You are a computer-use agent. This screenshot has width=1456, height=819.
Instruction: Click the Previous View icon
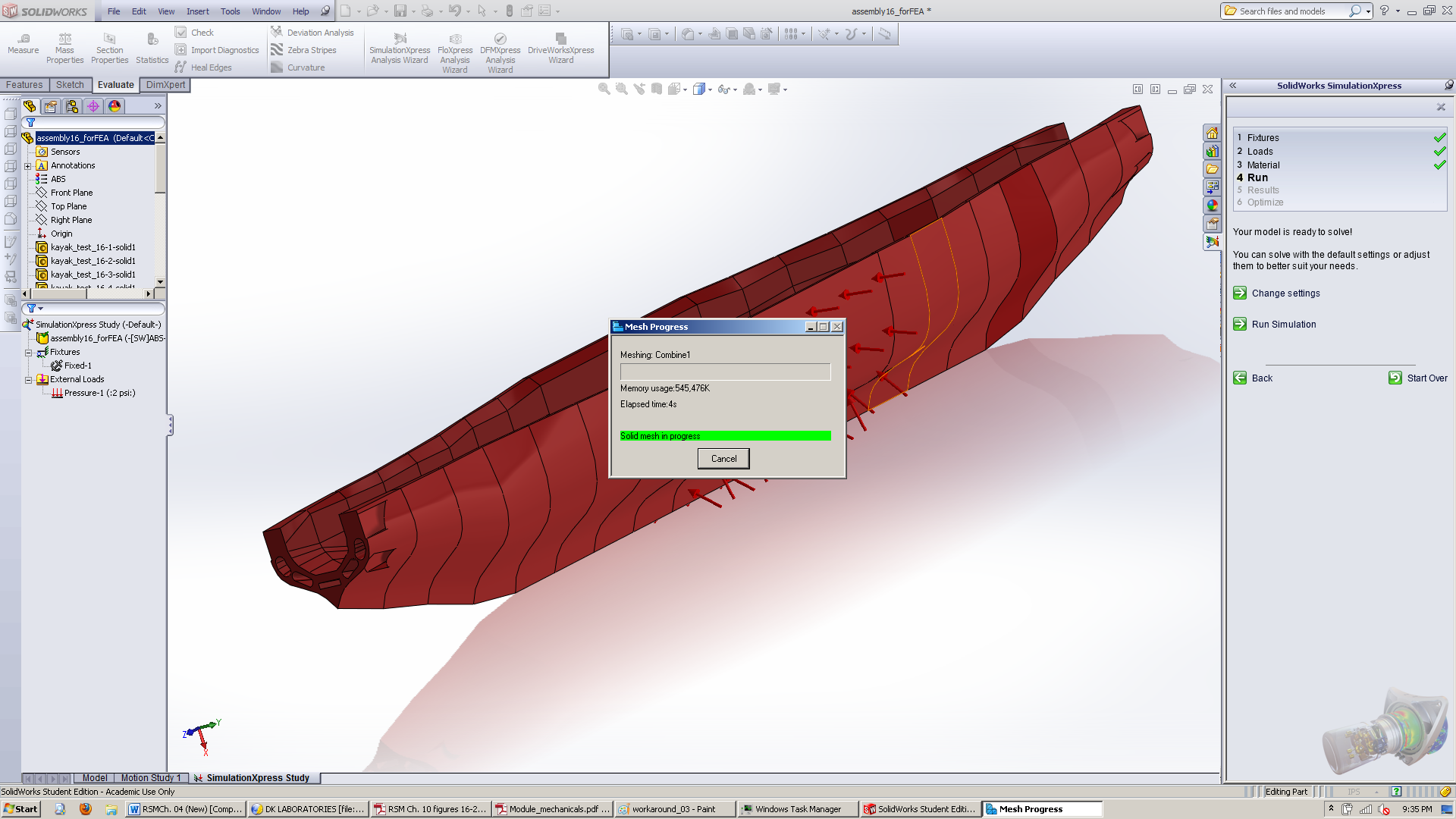(x=639, y=89)
